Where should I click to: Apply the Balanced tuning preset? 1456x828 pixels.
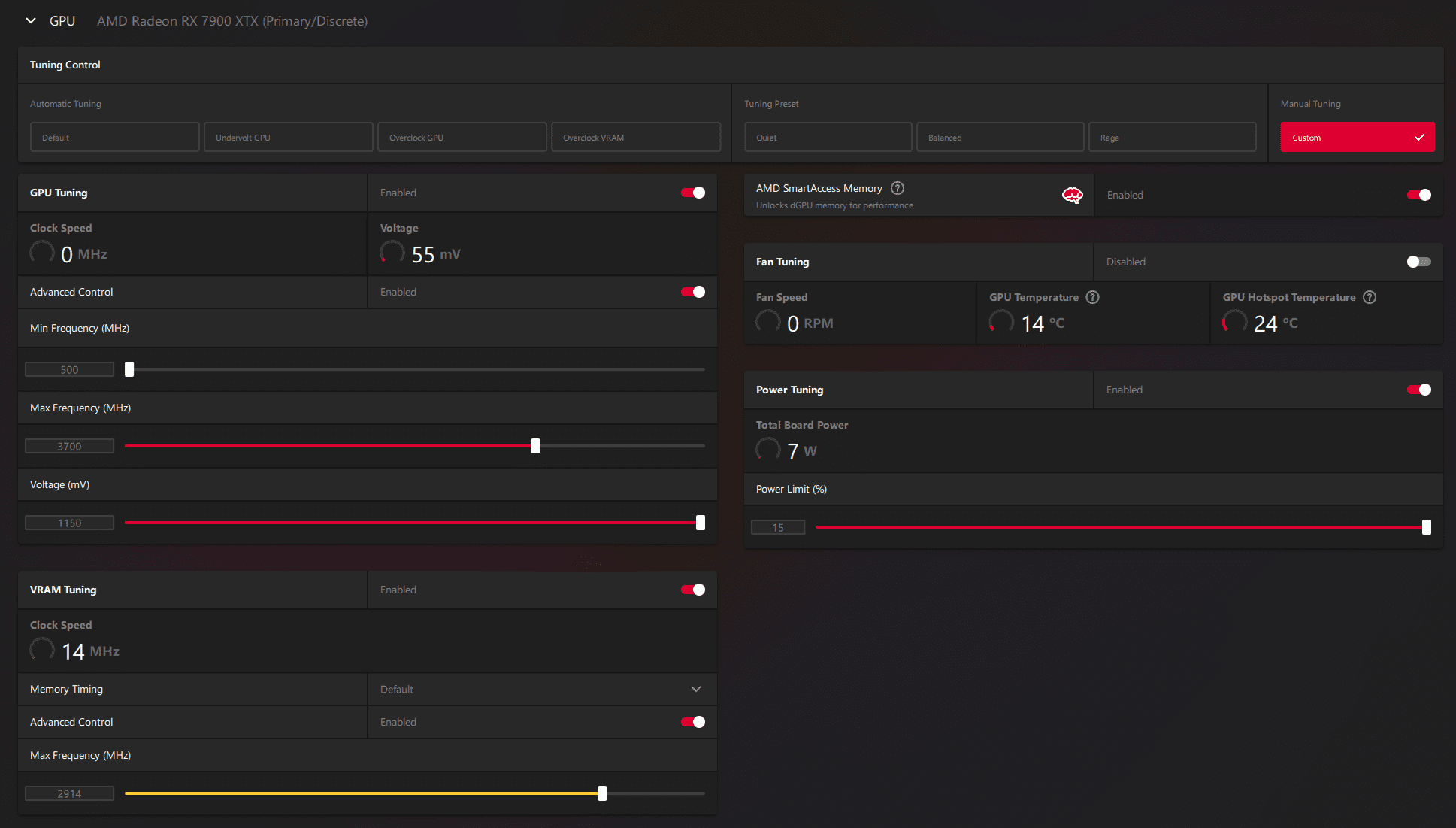point(1000,138)
